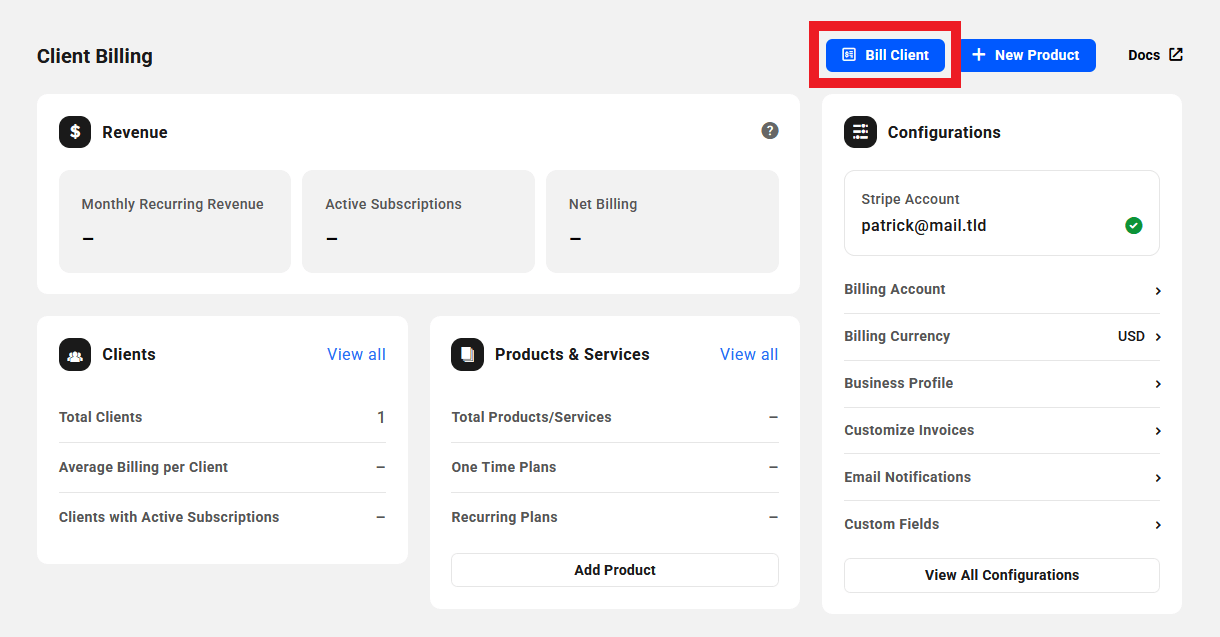Open the Email Notifications configuration

pyautogui.click(x=1002, y=478)
